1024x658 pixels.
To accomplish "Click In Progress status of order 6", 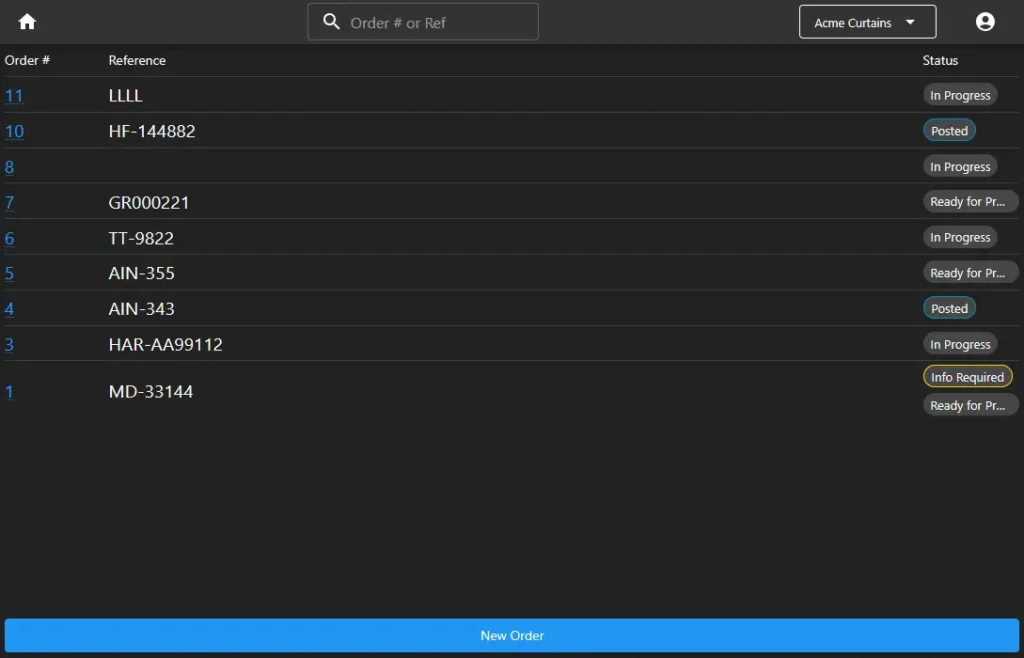I will [x=960, y=238].
